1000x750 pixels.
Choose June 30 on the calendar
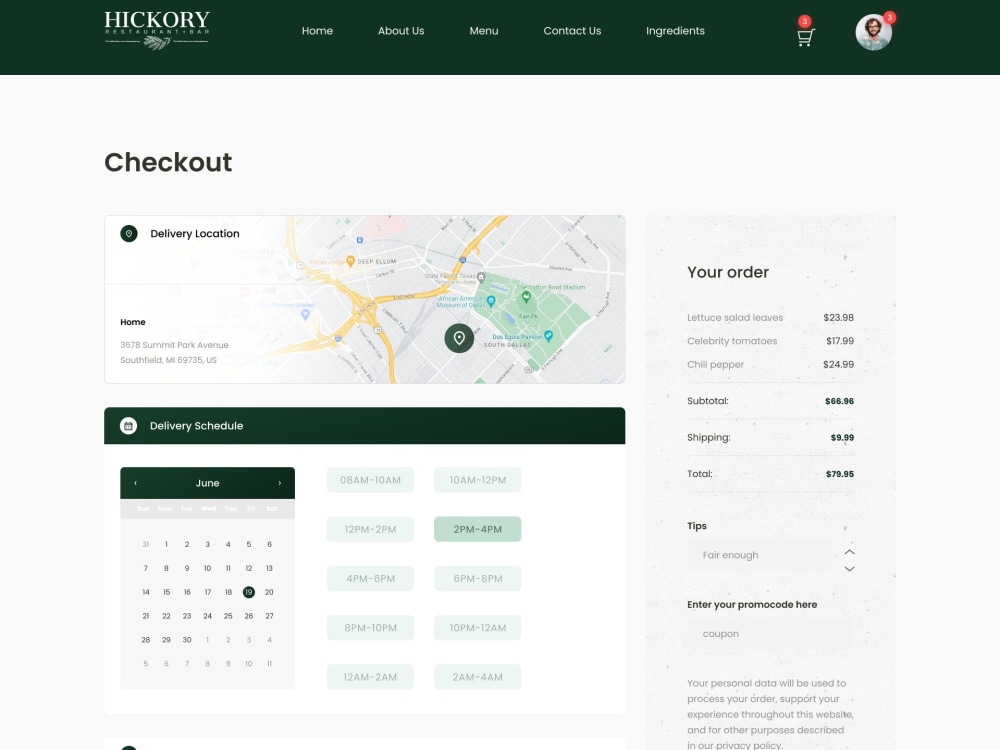click(187, 640)
